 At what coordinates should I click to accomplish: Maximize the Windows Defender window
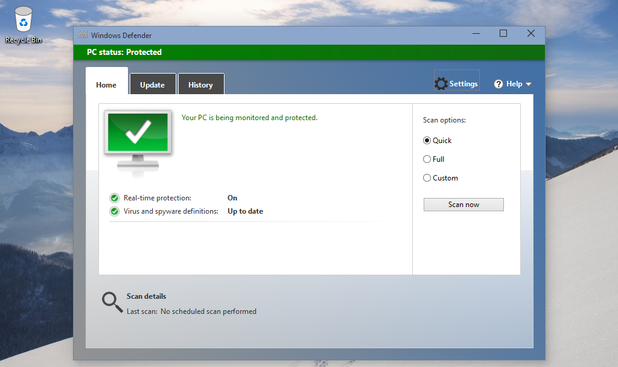click(x=503, y=34)
